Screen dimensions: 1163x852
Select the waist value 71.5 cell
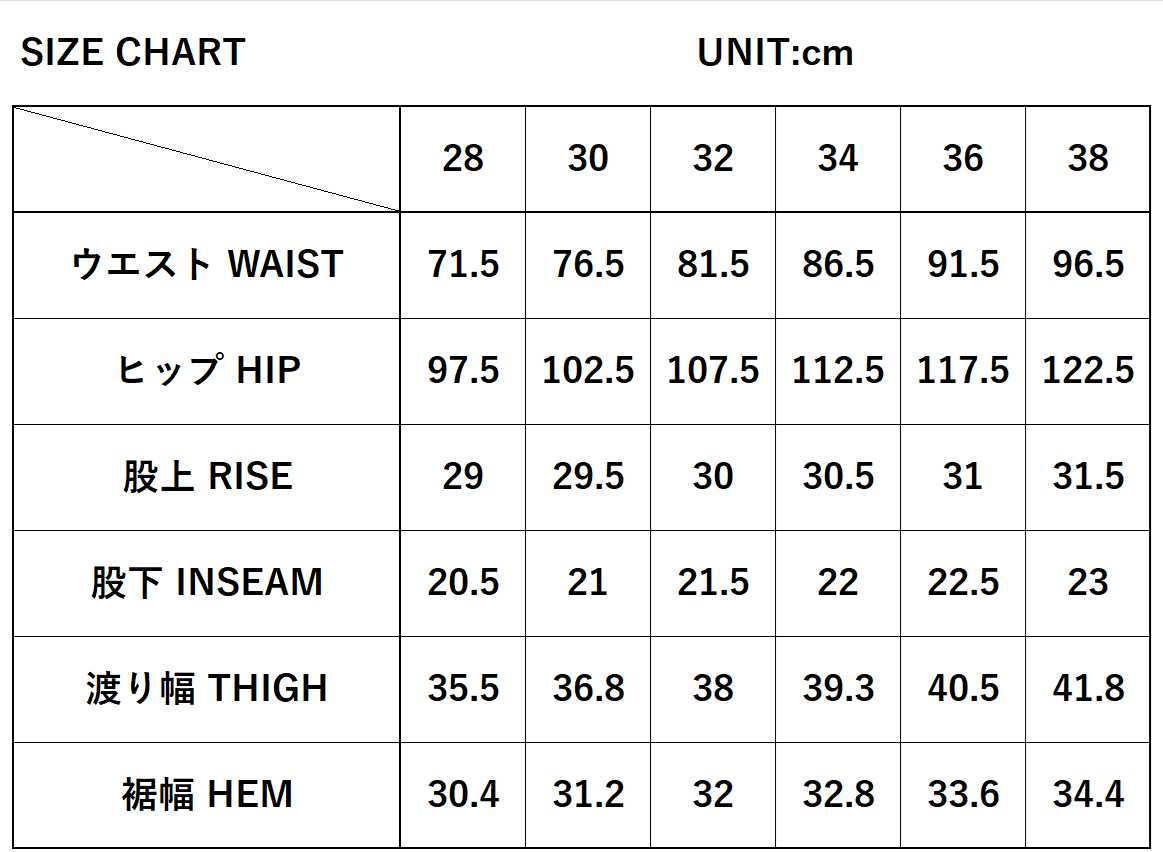pyautogui.click(x=463, y=265)
